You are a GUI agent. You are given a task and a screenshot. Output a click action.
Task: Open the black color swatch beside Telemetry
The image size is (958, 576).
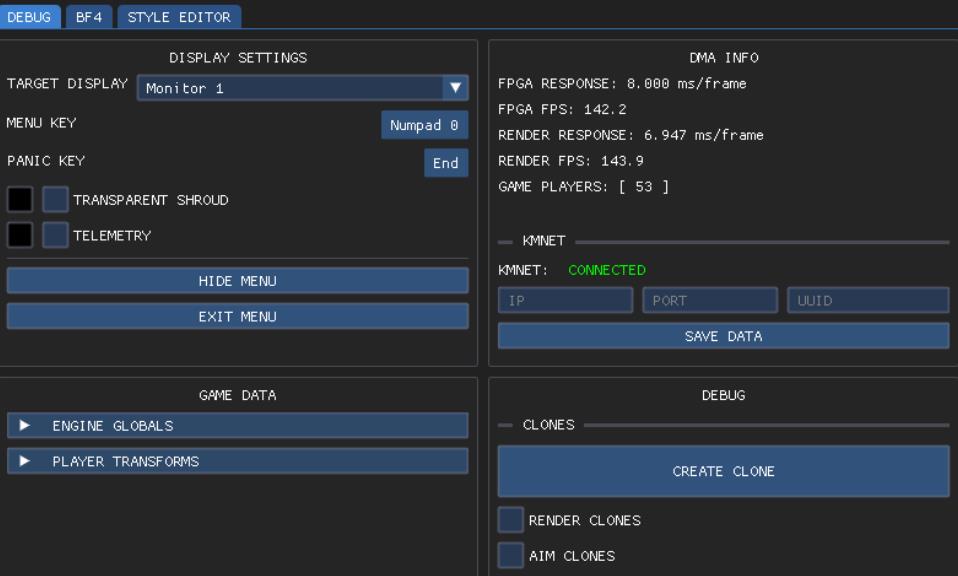point(20,235)
